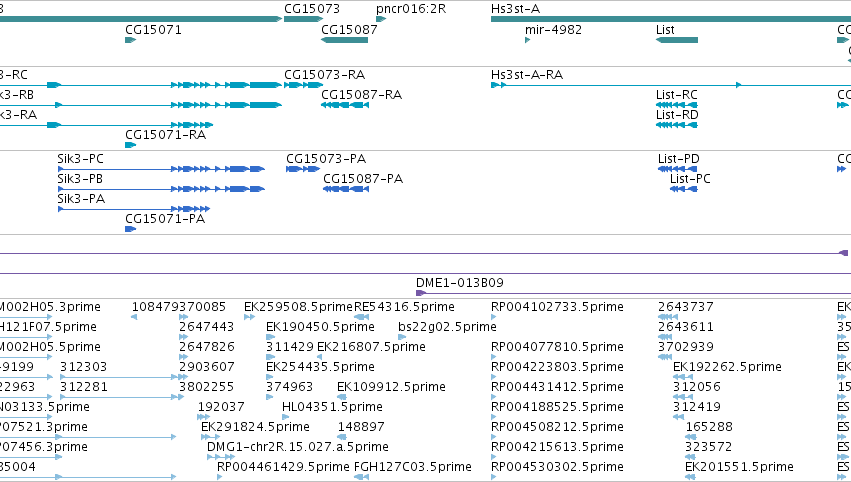Select the List-PD protein feature
The height and width of the screenshot is (482, 851).
point(678,169)
